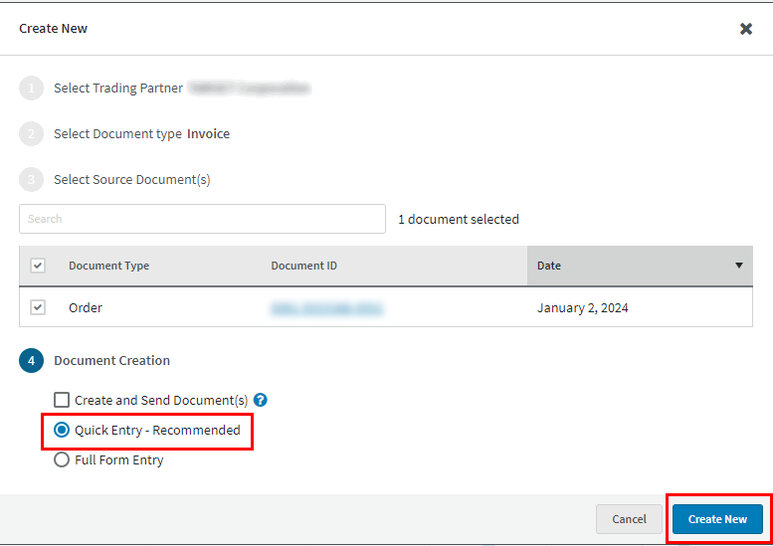Go to step 1 Select Trading Partner

click(x=32, y=88)
